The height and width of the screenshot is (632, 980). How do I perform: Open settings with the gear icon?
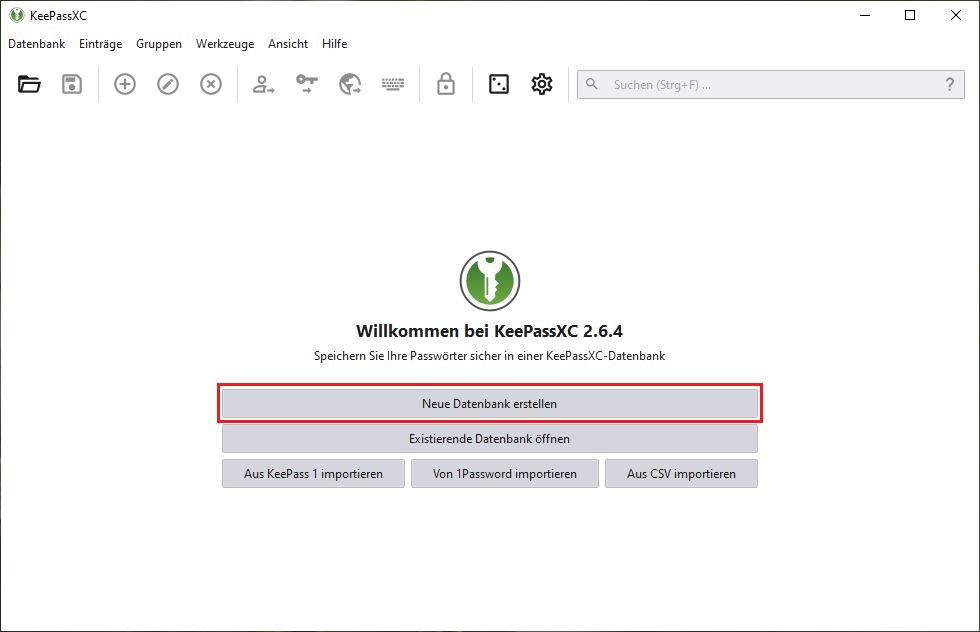(x=542, y=85)
